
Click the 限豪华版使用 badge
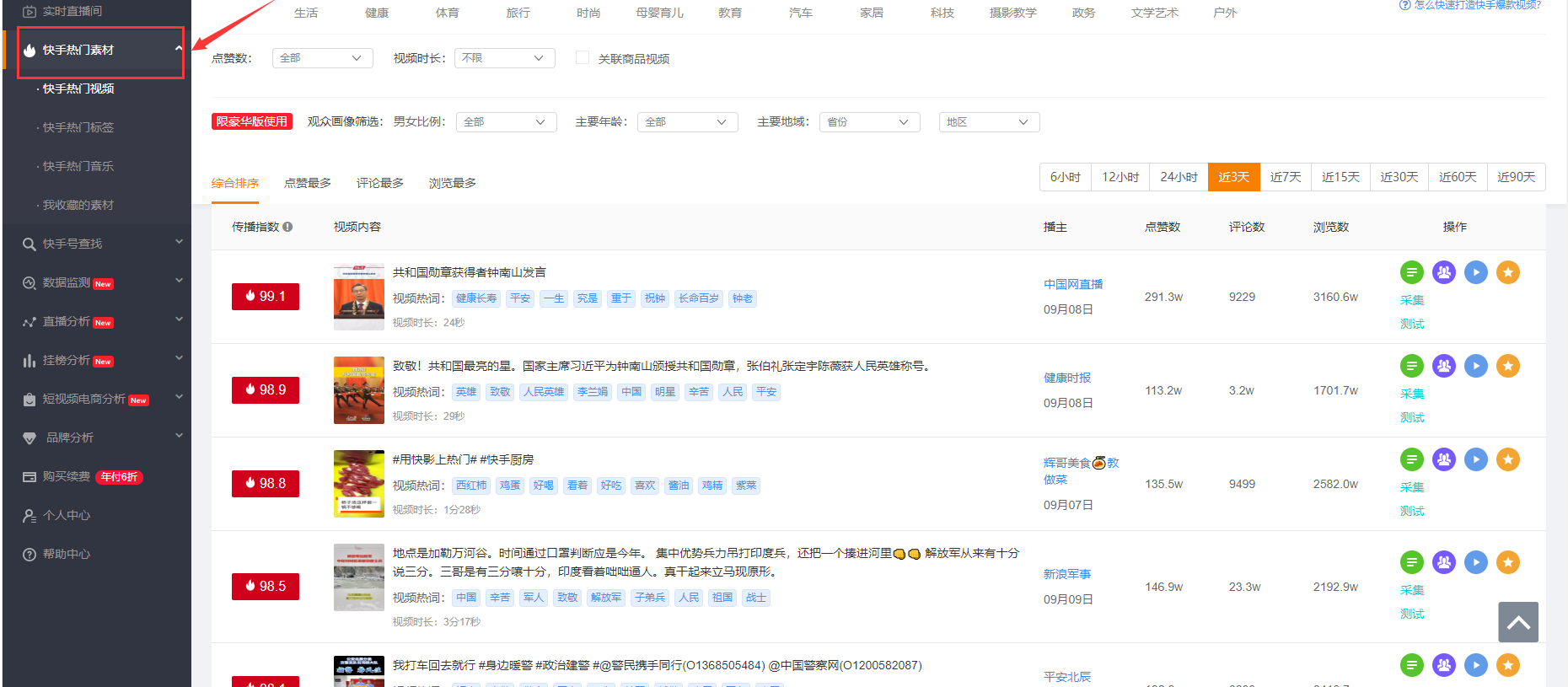pos(252,121)
